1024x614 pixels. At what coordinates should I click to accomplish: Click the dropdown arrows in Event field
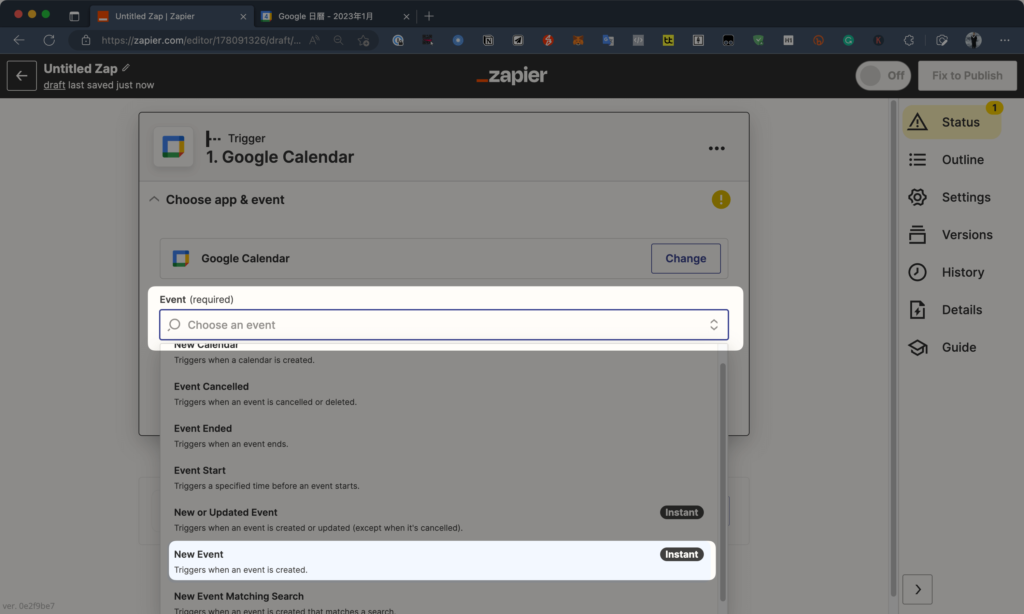(714, 325)
